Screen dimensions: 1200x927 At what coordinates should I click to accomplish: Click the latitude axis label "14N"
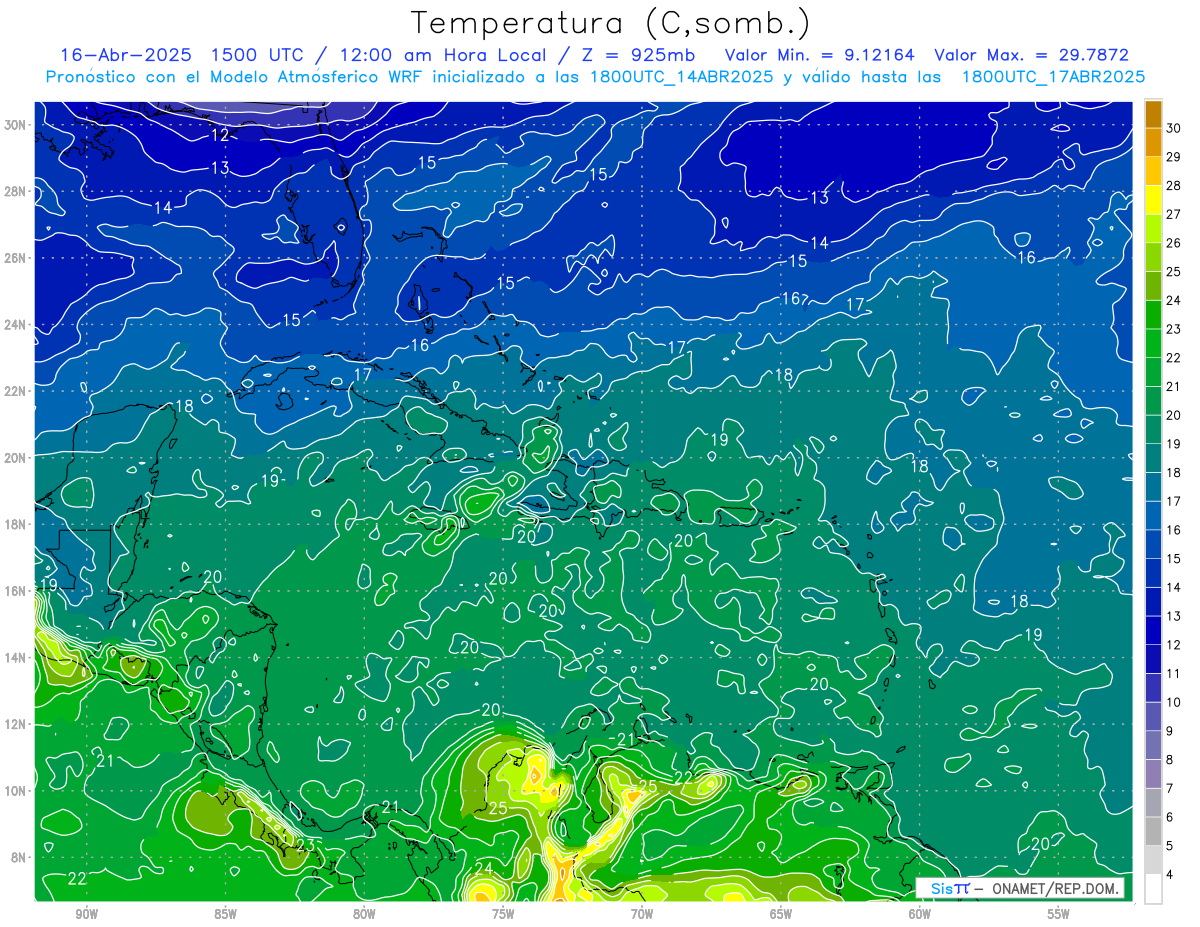17,658
